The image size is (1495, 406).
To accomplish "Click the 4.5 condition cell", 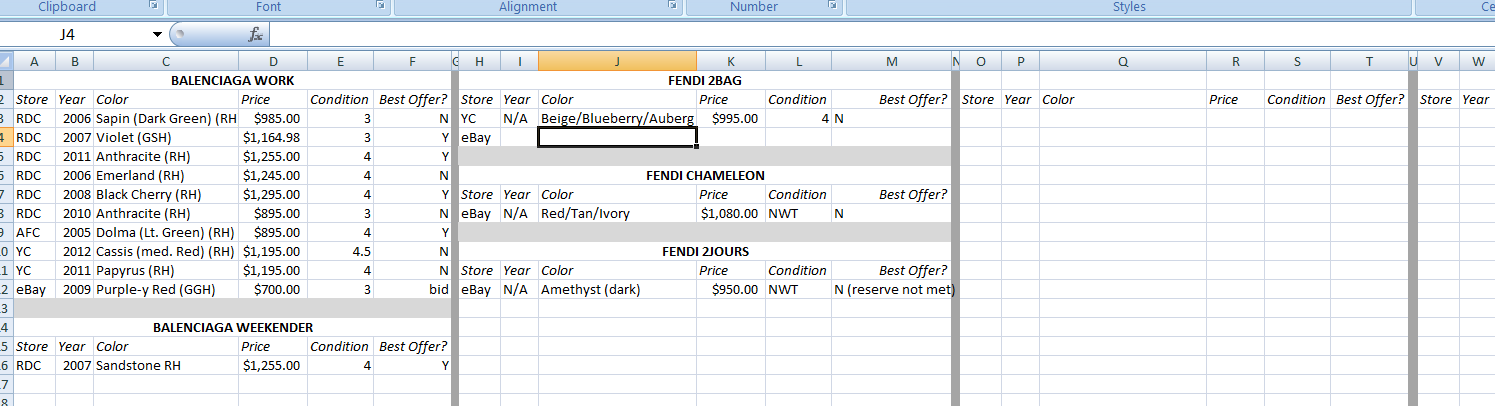I will point(340,251).
